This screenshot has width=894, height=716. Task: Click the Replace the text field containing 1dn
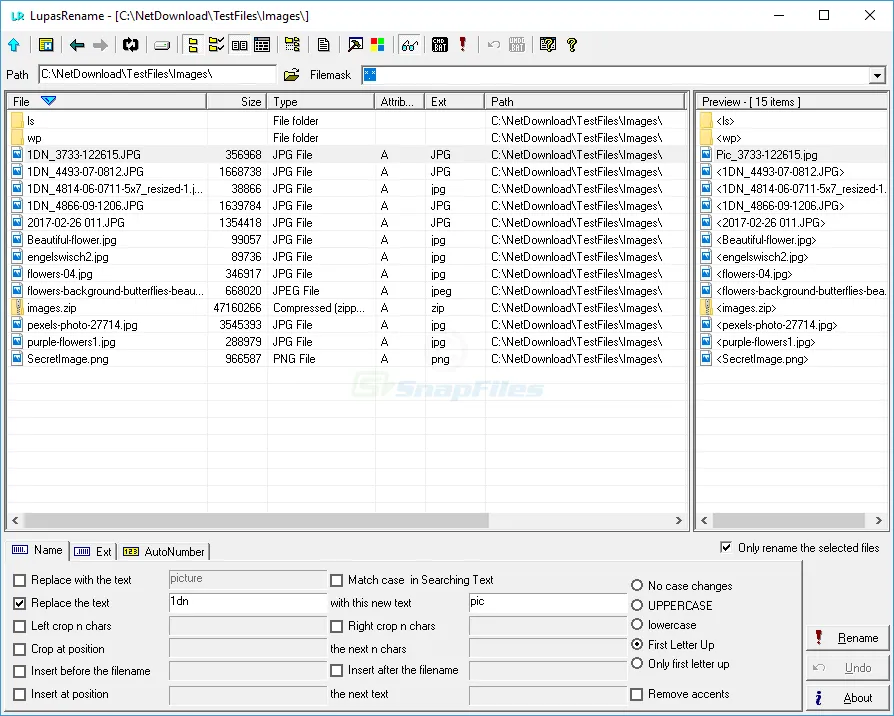click(x=247, y=602)
